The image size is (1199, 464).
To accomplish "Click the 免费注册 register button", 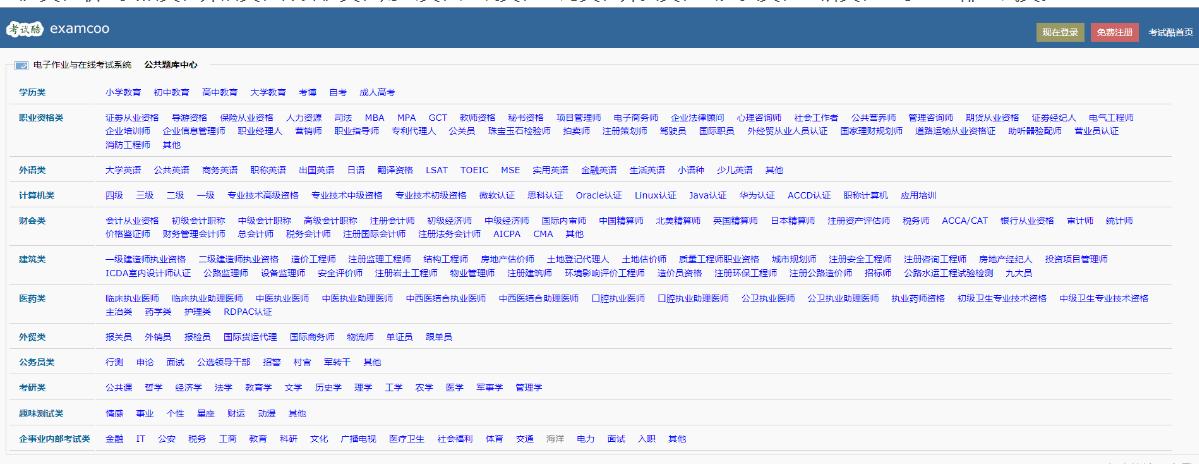I will (1114, 32).
